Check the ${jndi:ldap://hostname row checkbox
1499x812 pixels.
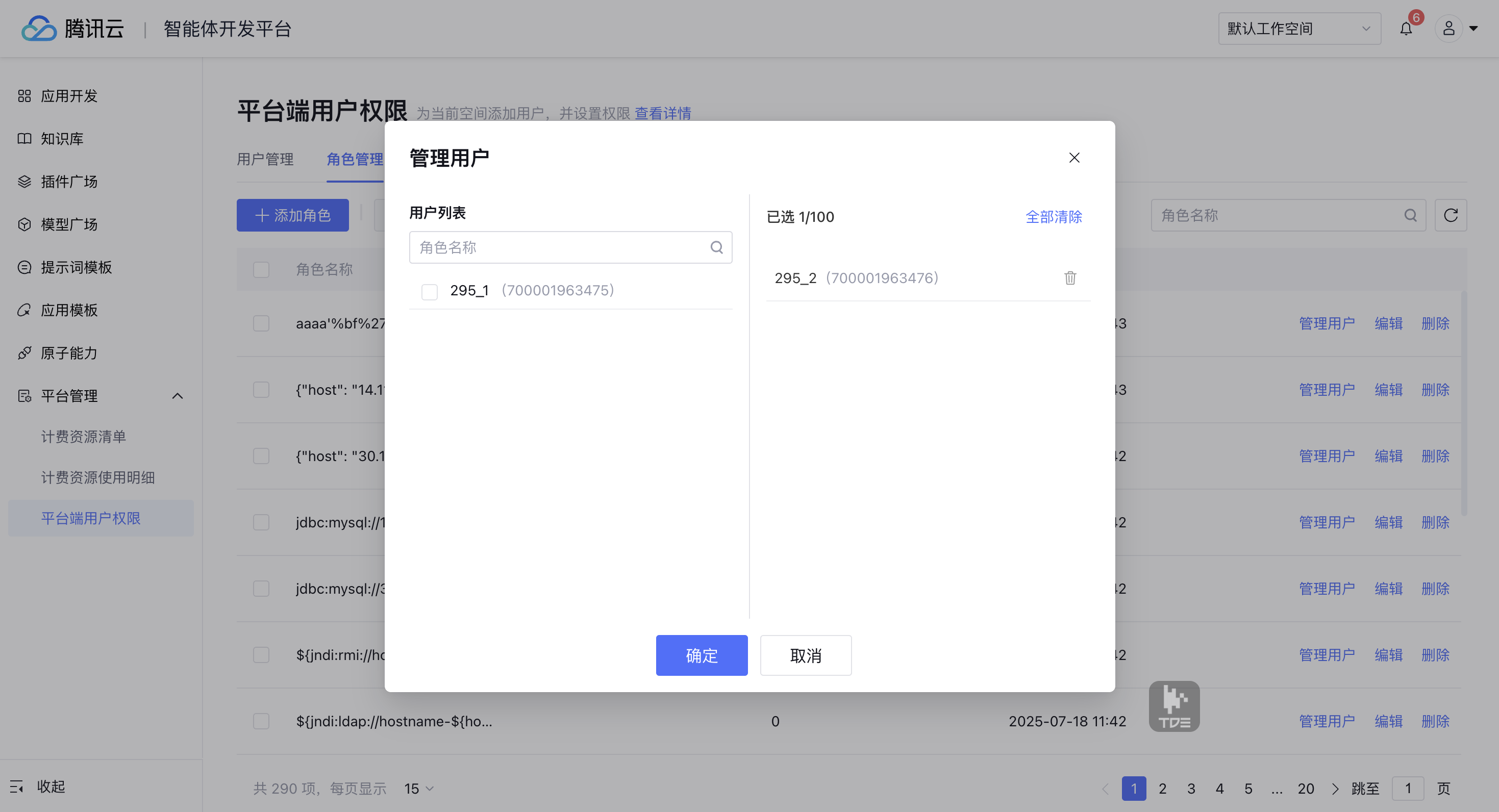coord(261,721)
